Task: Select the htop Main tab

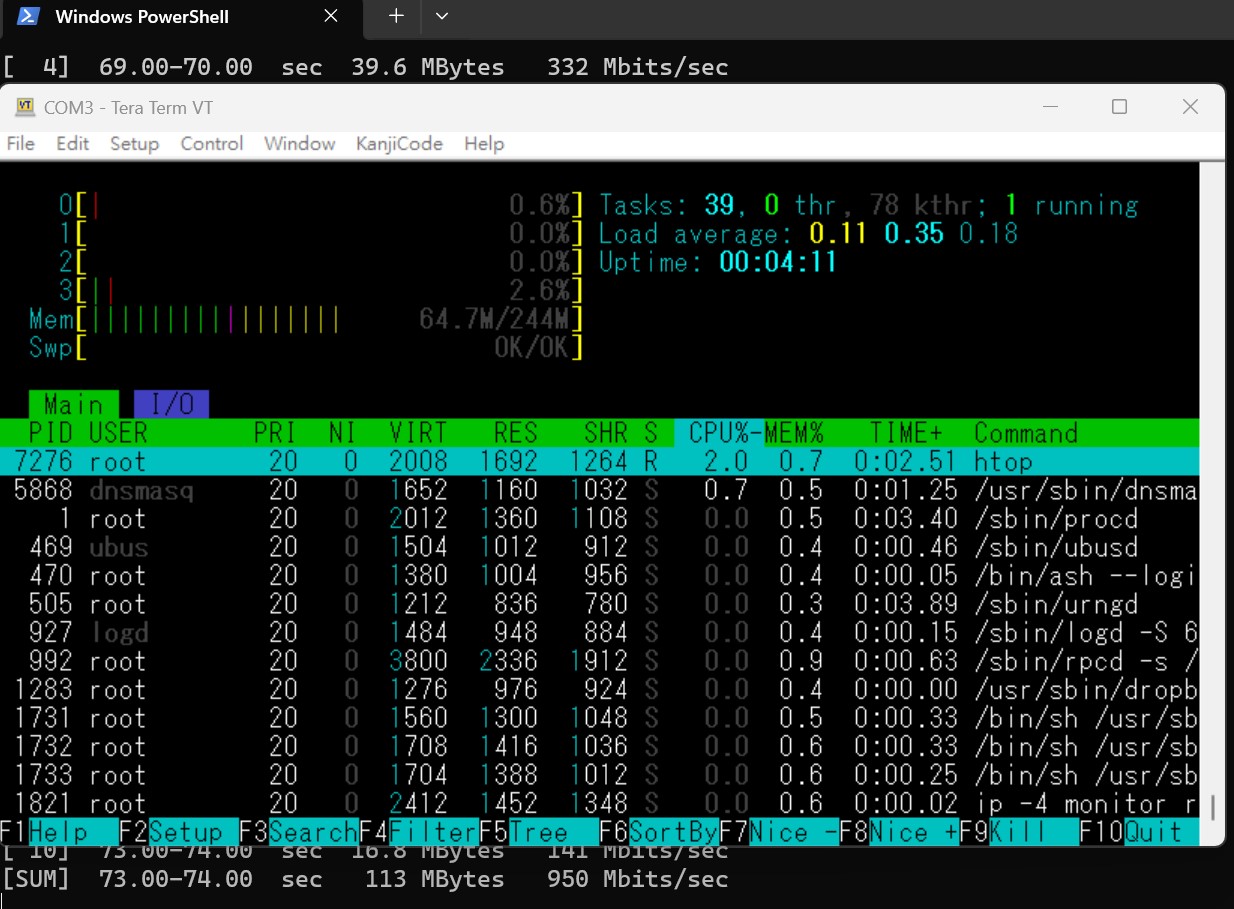Action: coord(73,404)
